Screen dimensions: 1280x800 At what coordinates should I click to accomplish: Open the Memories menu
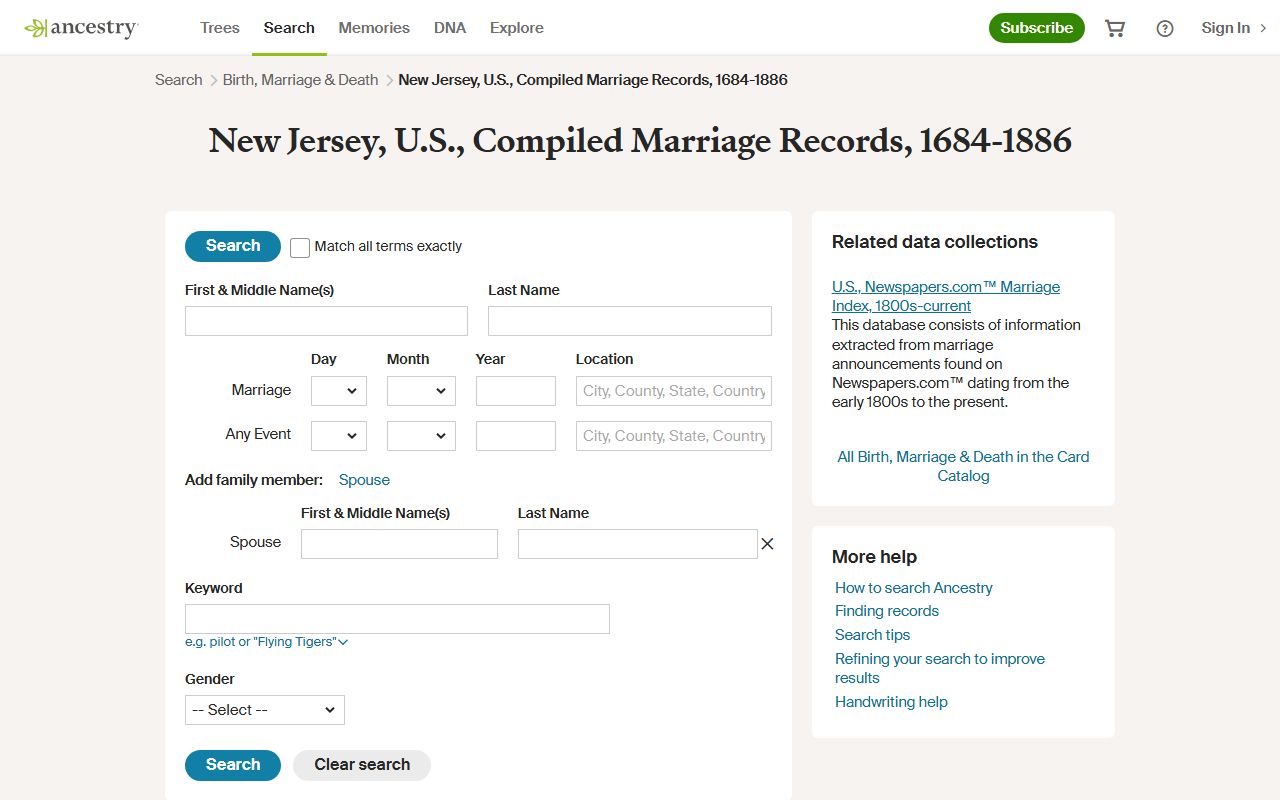pyautogui.click(x=374, y=28)
